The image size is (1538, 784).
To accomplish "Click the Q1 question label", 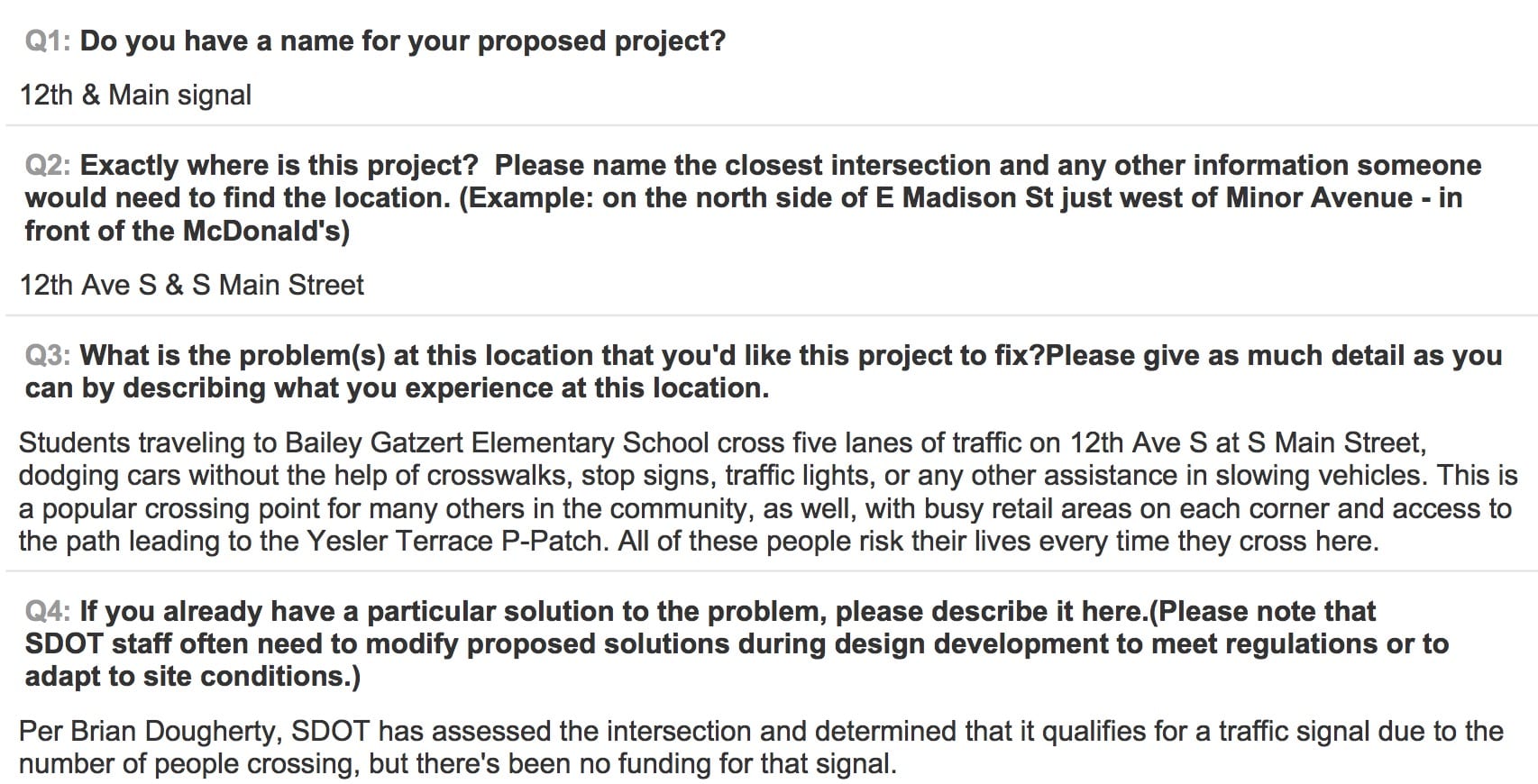I will click(x=48, y=41).
